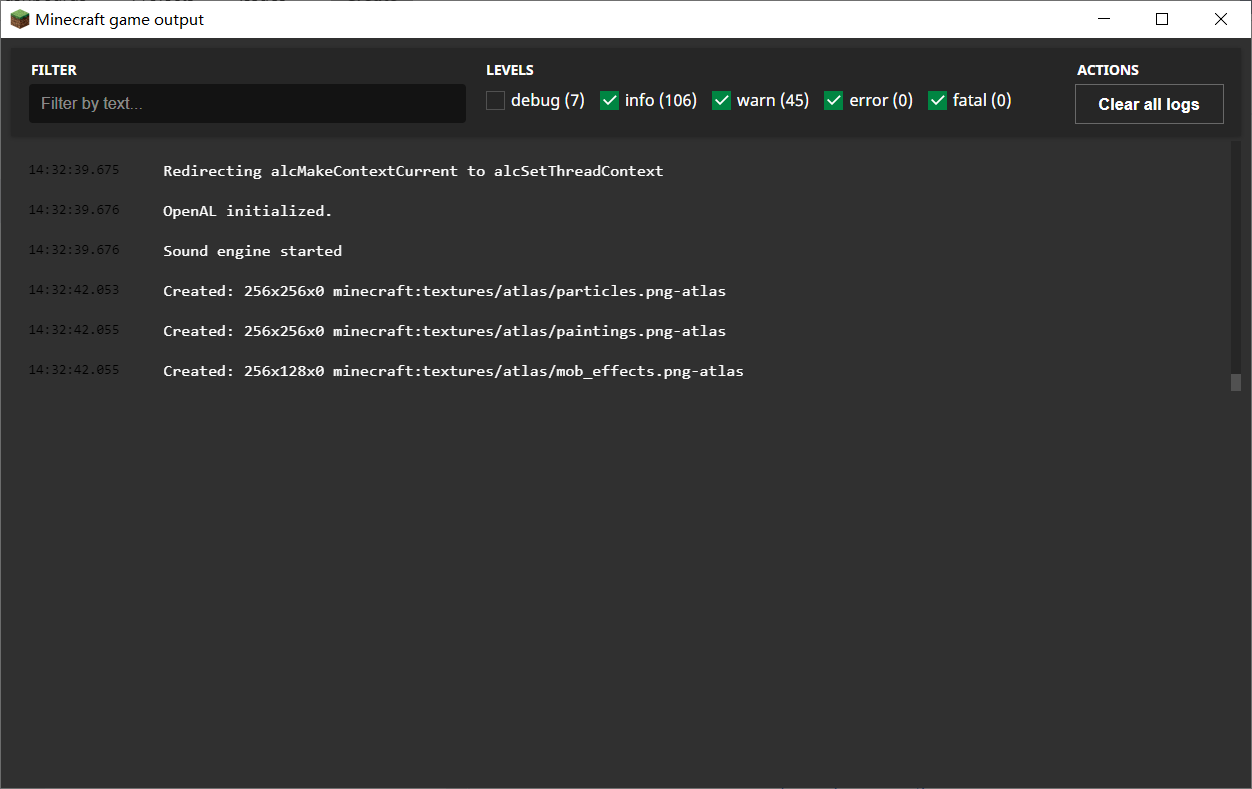1252x789 pixels.
Task: Click the particles.png-atlas log entry
Action: (444, 291)
